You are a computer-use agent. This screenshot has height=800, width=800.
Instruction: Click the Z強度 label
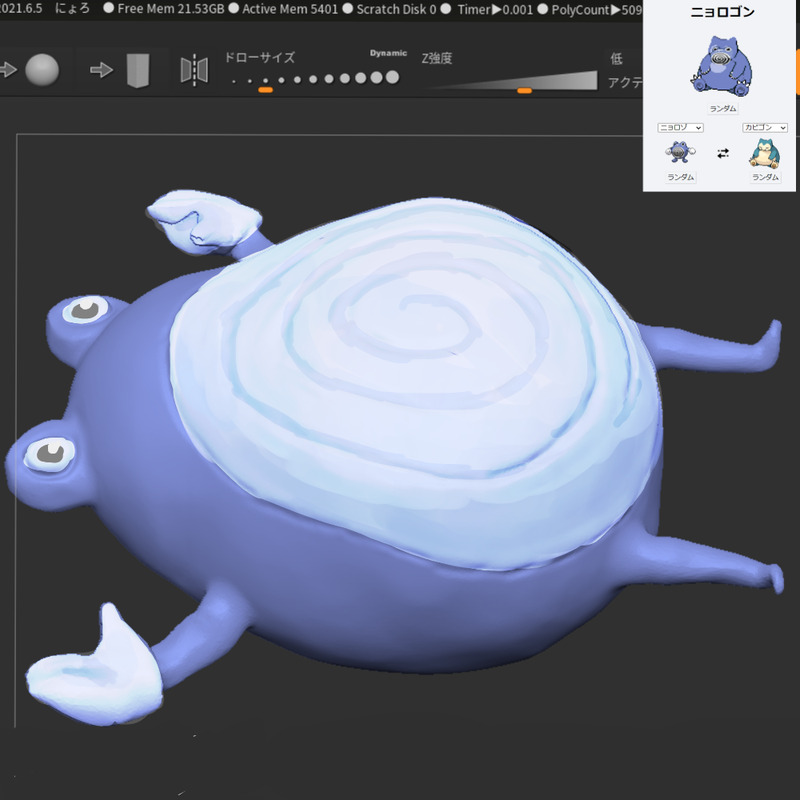click(x=437, y=58)
